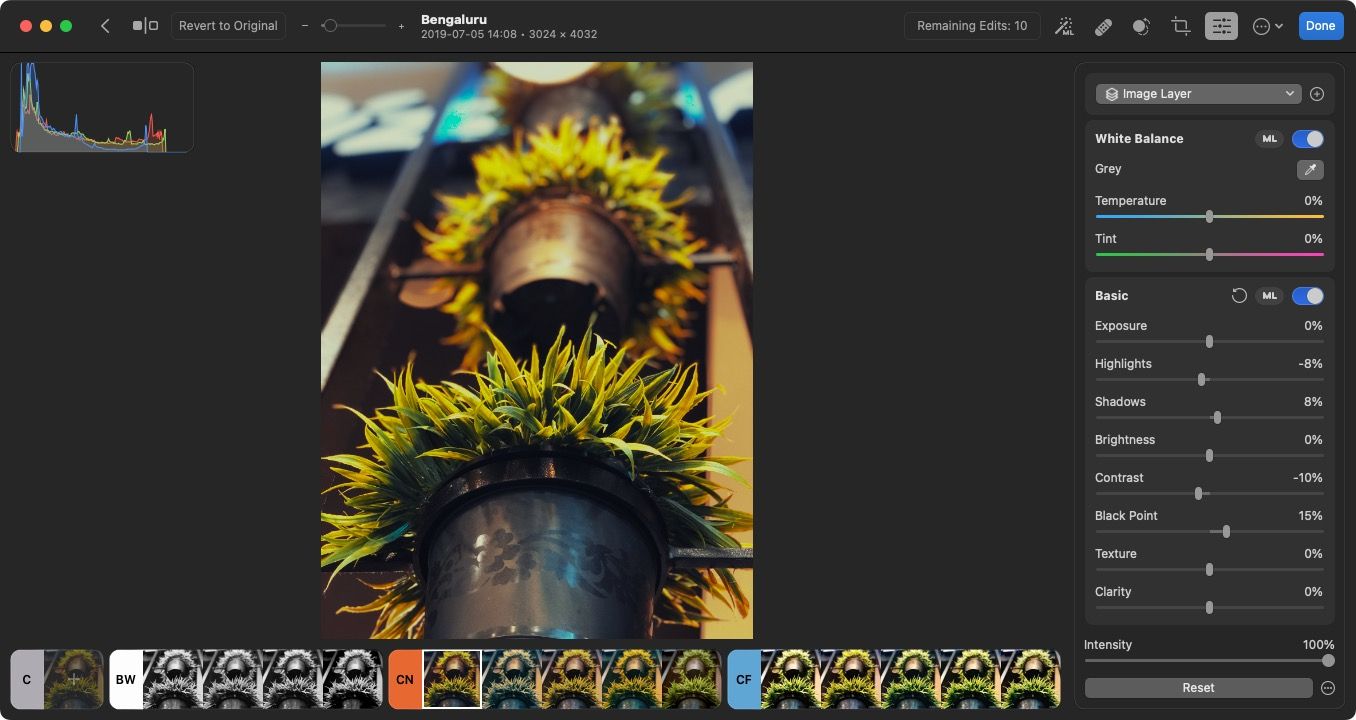Select the first CF preset thumbnail
Image resolution: width=1356 pixels, height=720 pixels.
(790, 679)
